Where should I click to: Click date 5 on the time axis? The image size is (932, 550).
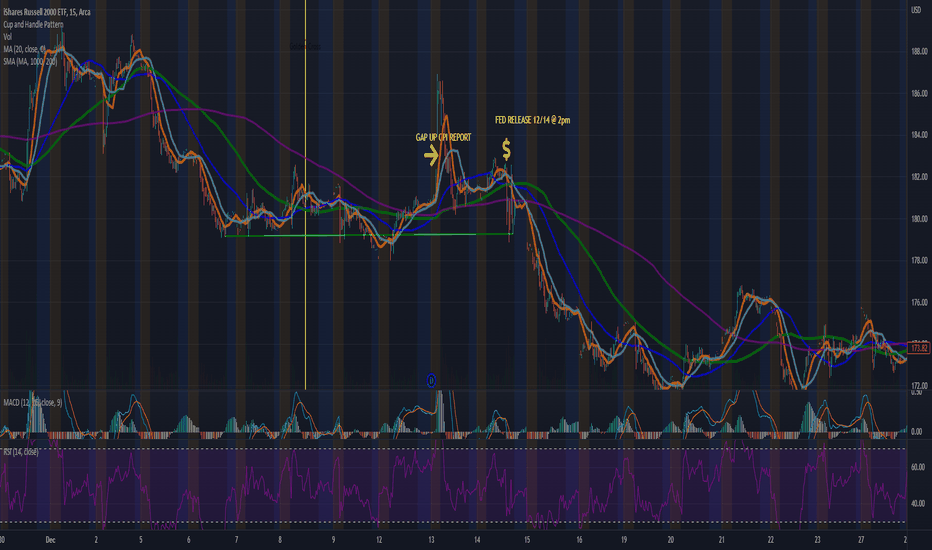click(x=141, y=540)
